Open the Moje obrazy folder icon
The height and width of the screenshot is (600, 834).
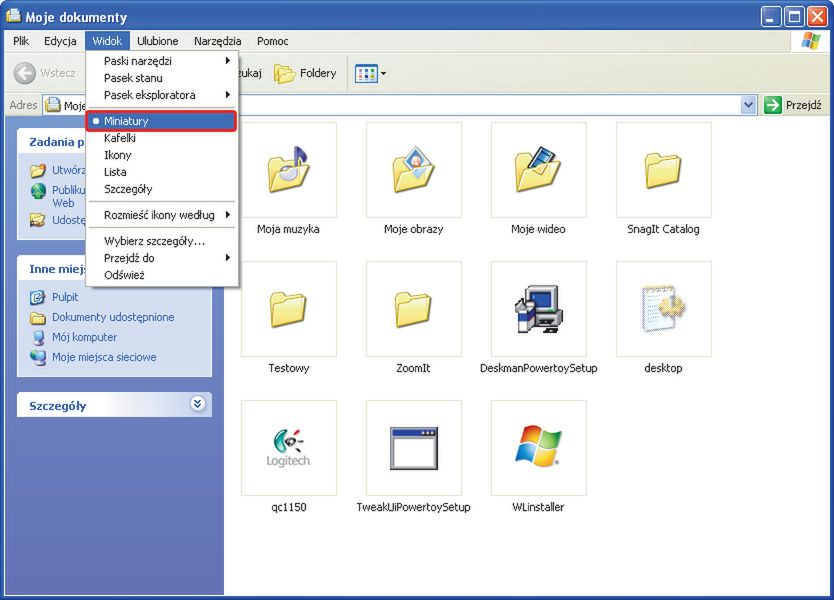pyautogui.click(x=413, y=170)
